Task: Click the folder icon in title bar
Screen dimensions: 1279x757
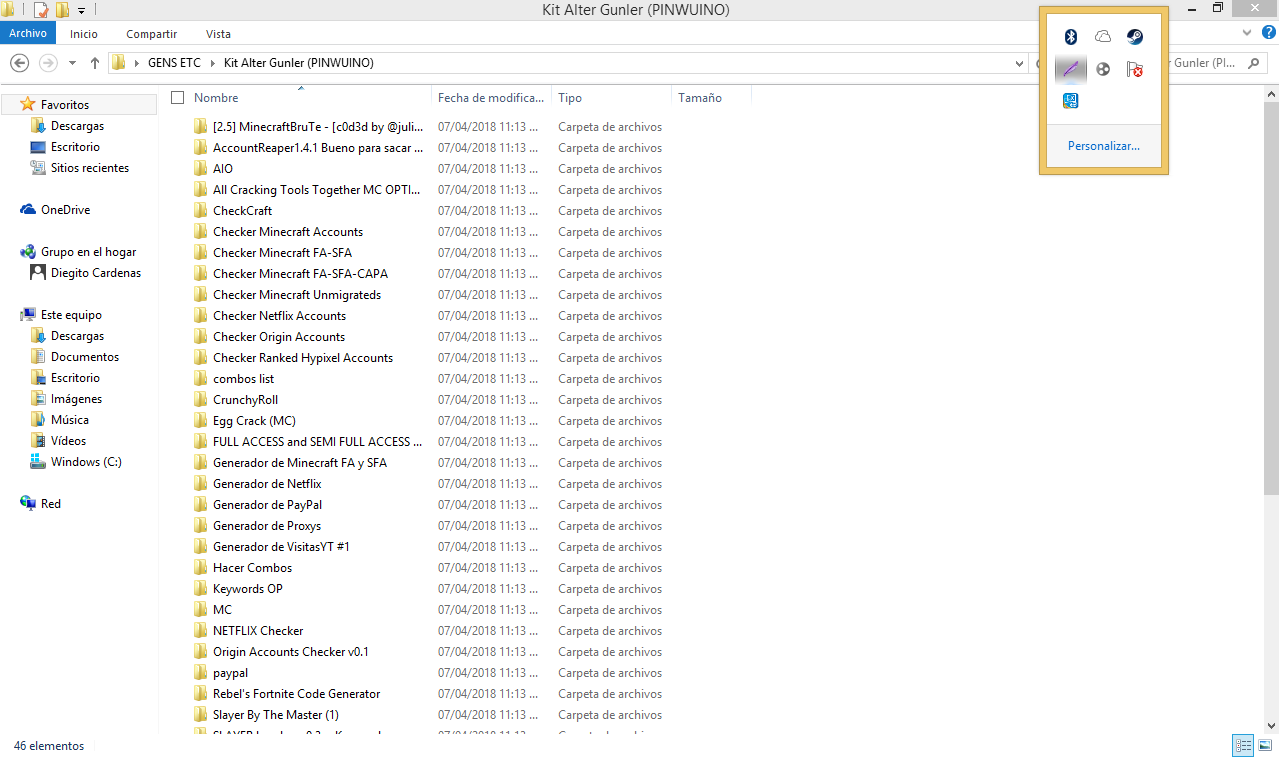Action: [8, 10]
